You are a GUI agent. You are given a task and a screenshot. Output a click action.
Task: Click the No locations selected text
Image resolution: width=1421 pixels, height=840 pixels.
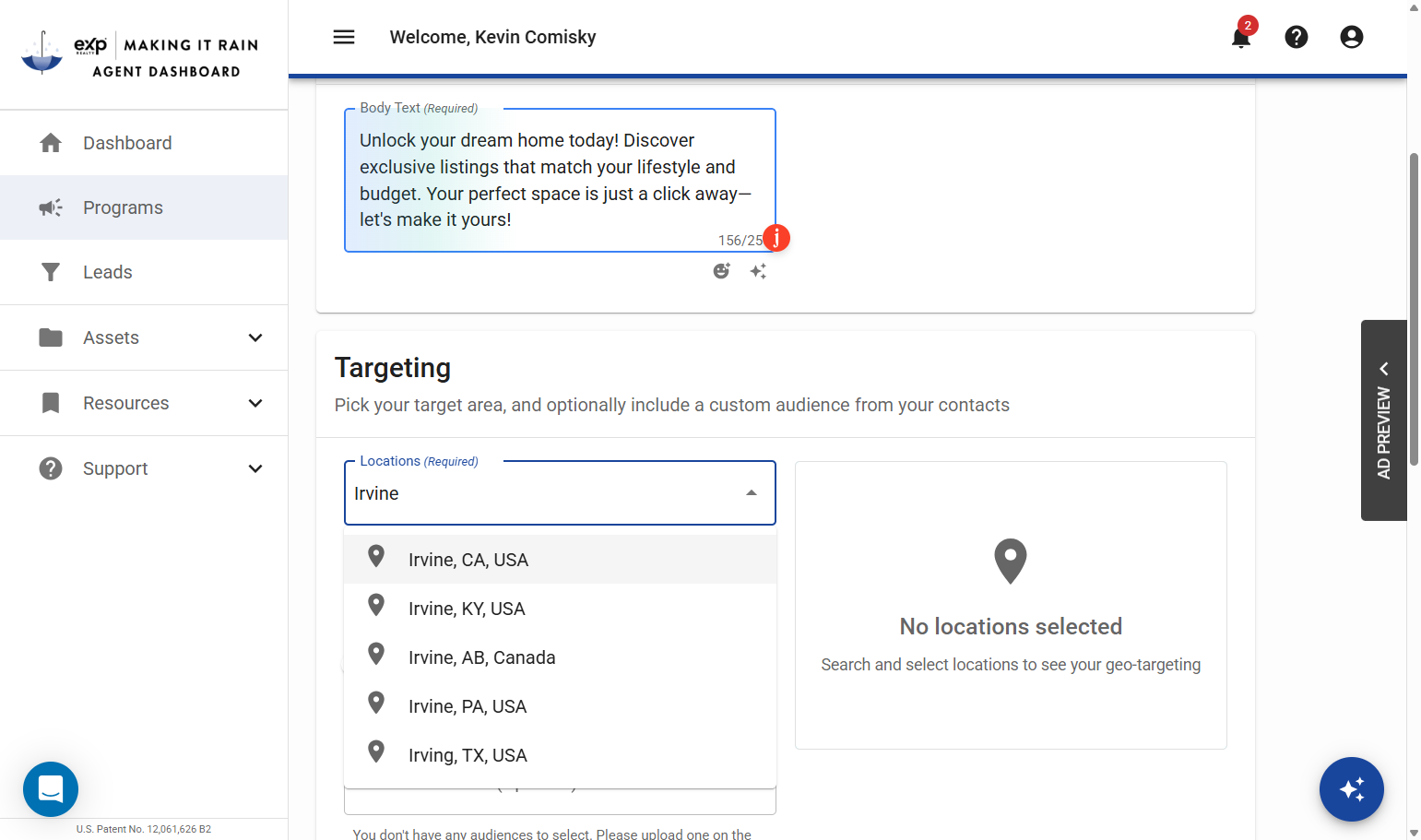(x=1011, y=627)
